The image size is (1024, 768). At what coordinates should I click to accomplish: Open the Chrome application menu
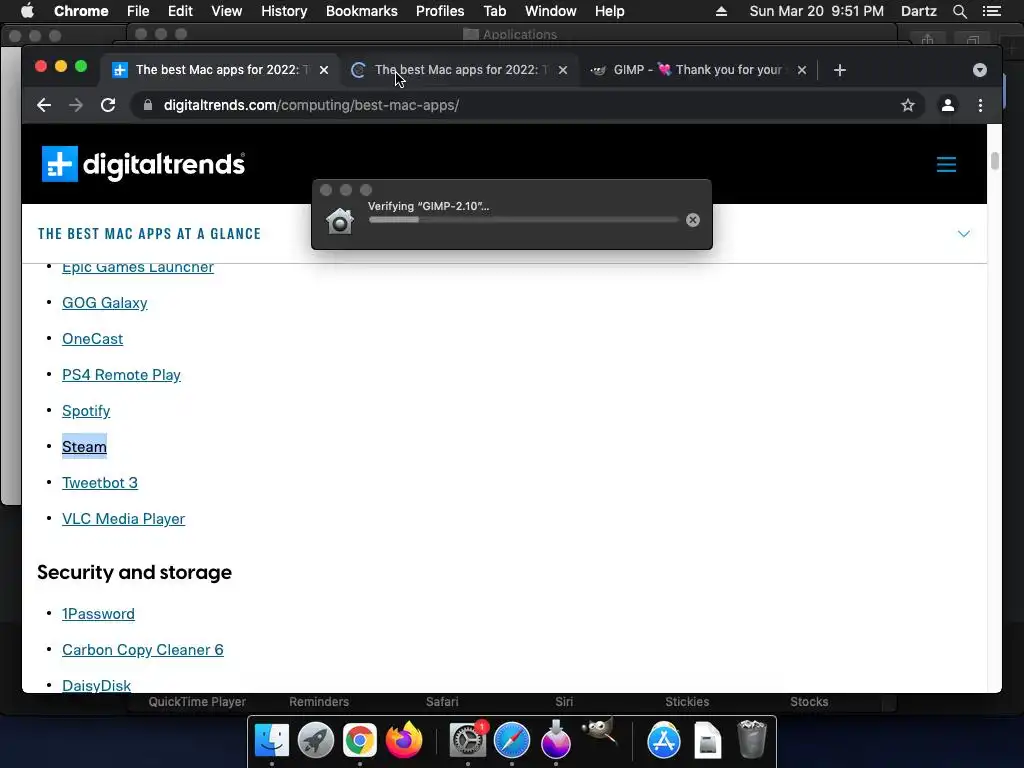pos(81,11)
